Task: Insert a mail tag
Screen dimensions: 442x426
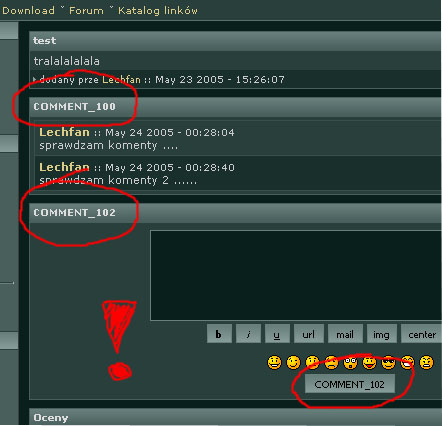Action: pyautogui.click(x=345, y=334)
